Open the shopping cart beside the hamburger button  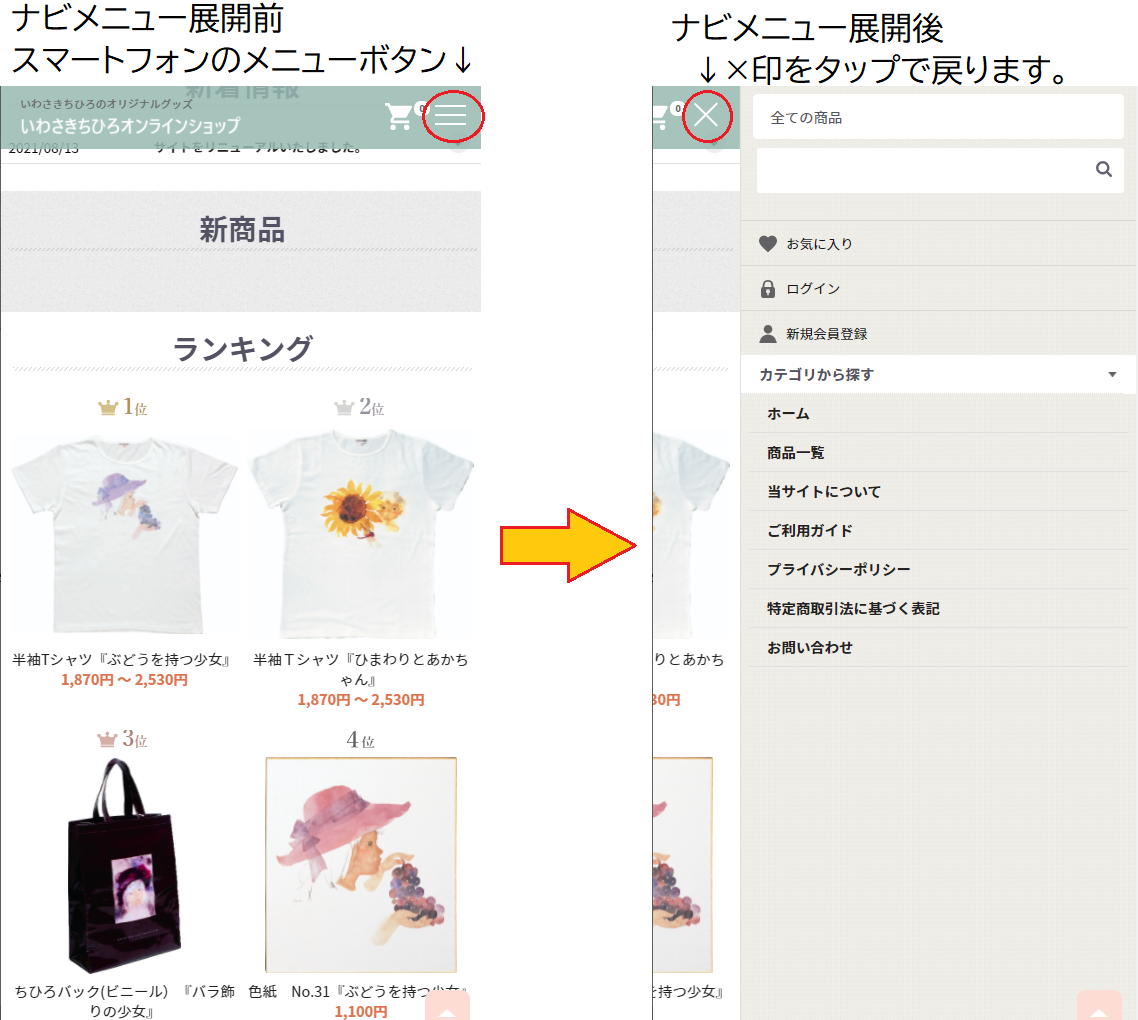(x=398, y=116)
